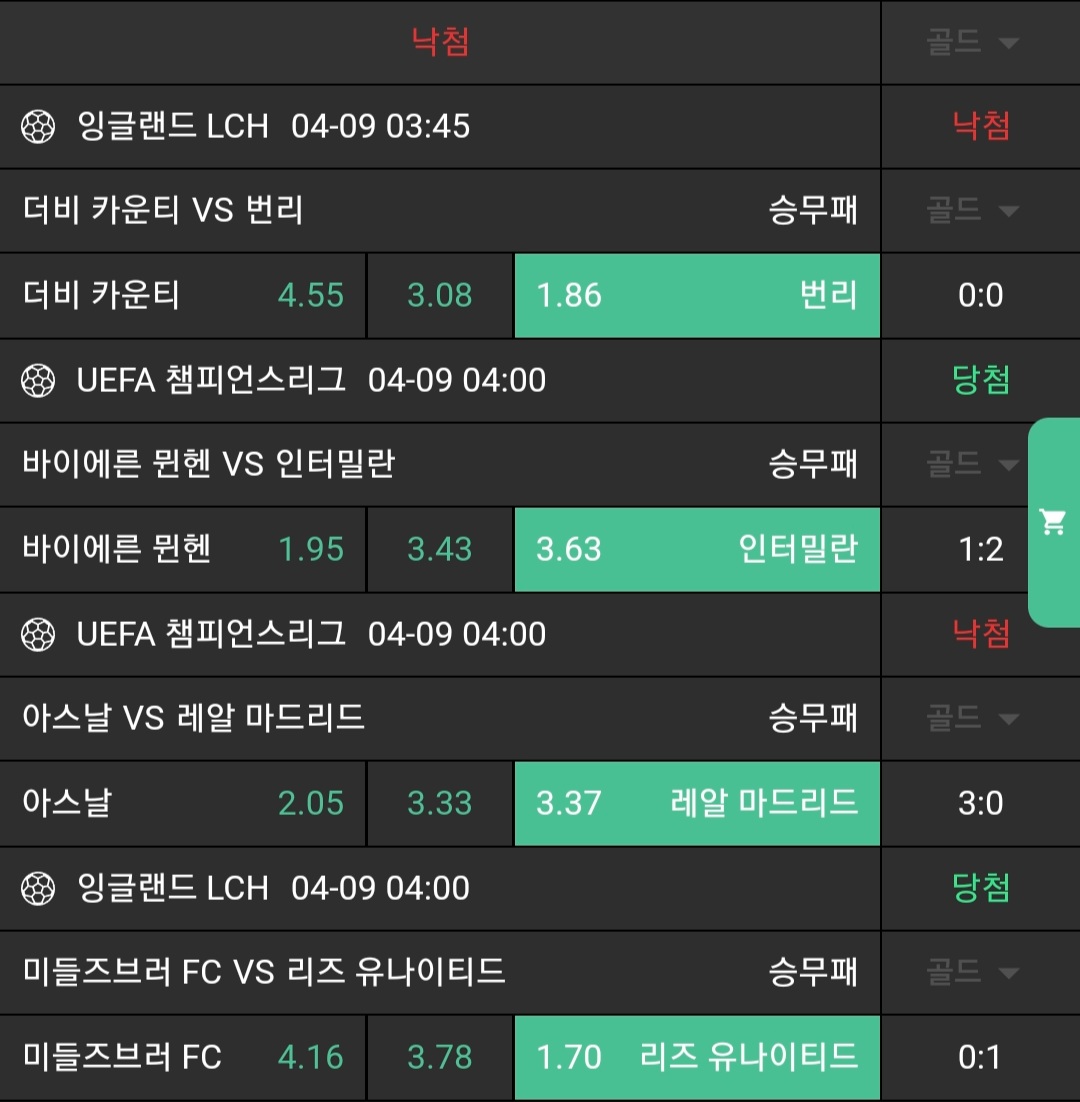This screenshot has width=1080, height=1102.
Task: Pick 더비 카운티 home win at 4.55
Action: [183, 296]
